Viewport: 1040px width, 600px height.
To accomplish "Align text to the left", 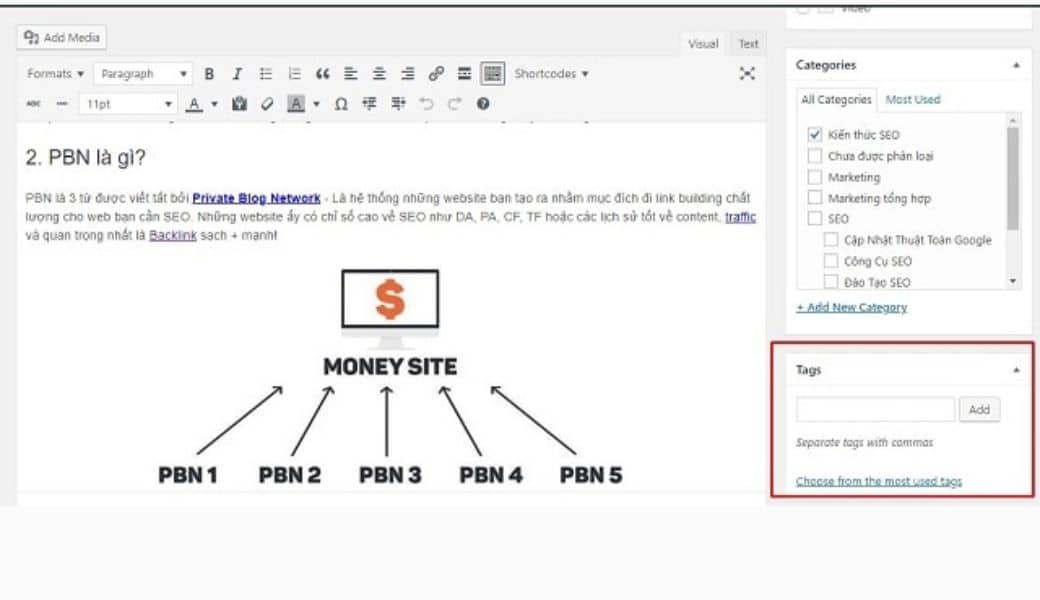I will tap(350, 74).
